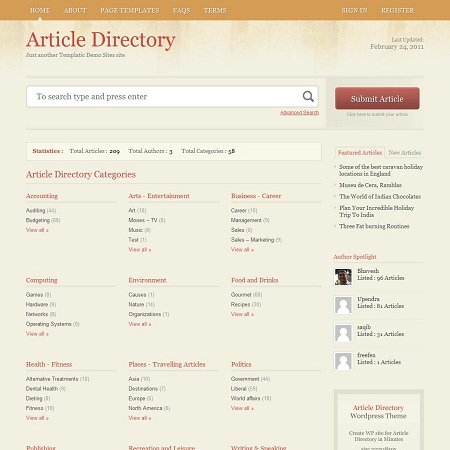Open the World affairs subcategory
Screen dimensions: 450x450
click(x=245, y=398)
